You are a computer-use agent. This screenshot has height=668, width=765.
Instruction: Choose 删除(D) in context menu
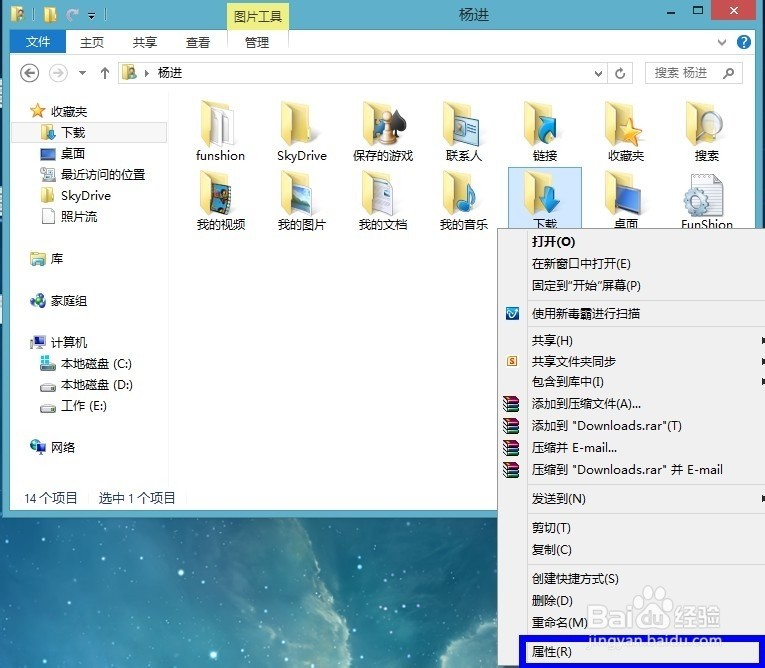[x=552, y=601]
